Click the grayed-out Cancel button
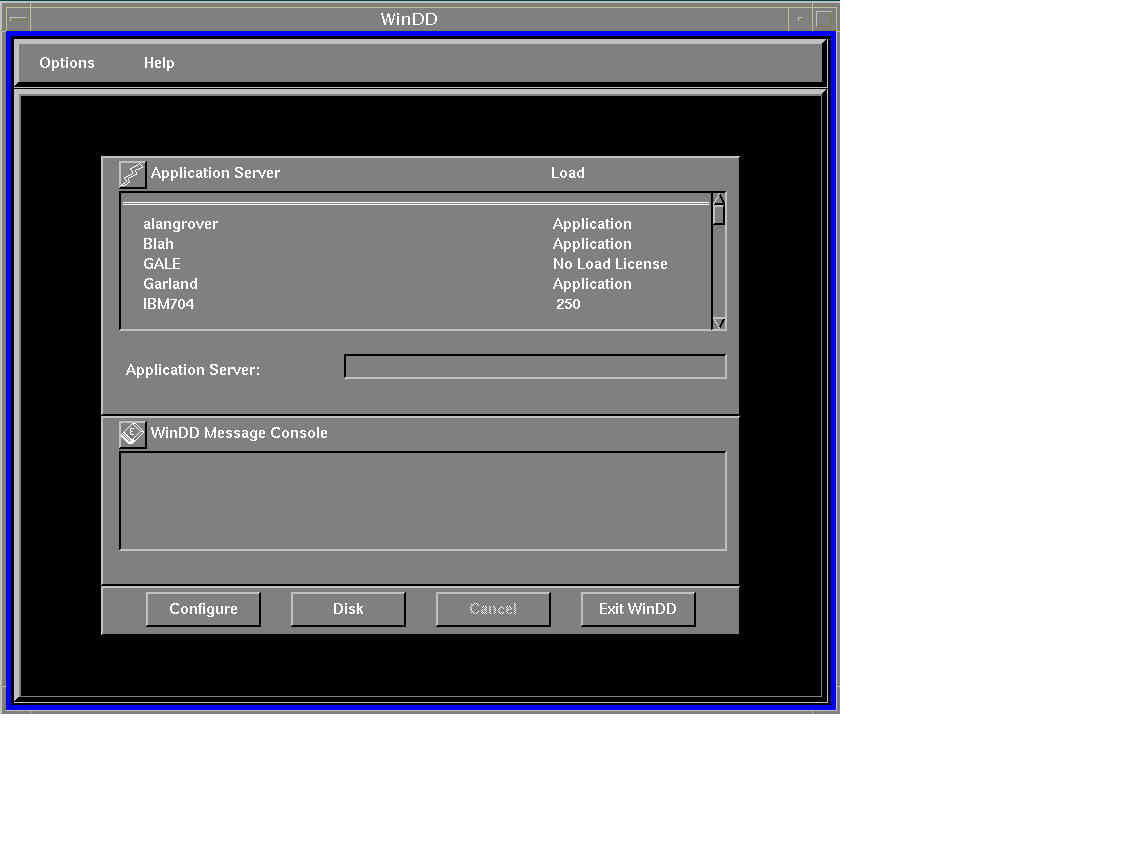Image resolution: width=1133 pixels, height=850 pixels. (493, 609)
